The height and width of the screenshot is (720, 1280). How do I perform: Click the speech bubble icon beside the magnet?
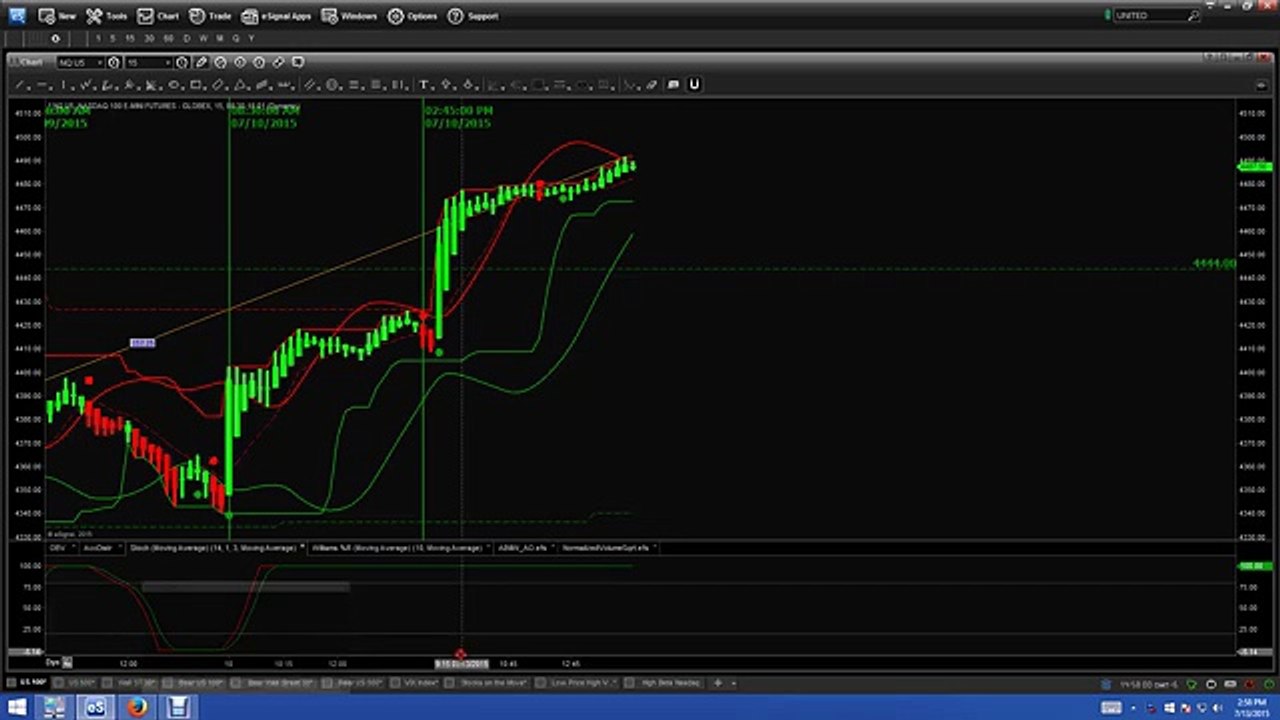pyautogui.click(x=672, y=85)
